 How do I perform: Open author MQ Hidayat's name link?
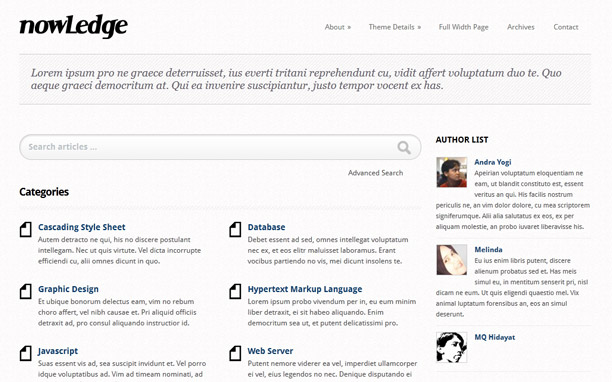click(x=495, y=337)
